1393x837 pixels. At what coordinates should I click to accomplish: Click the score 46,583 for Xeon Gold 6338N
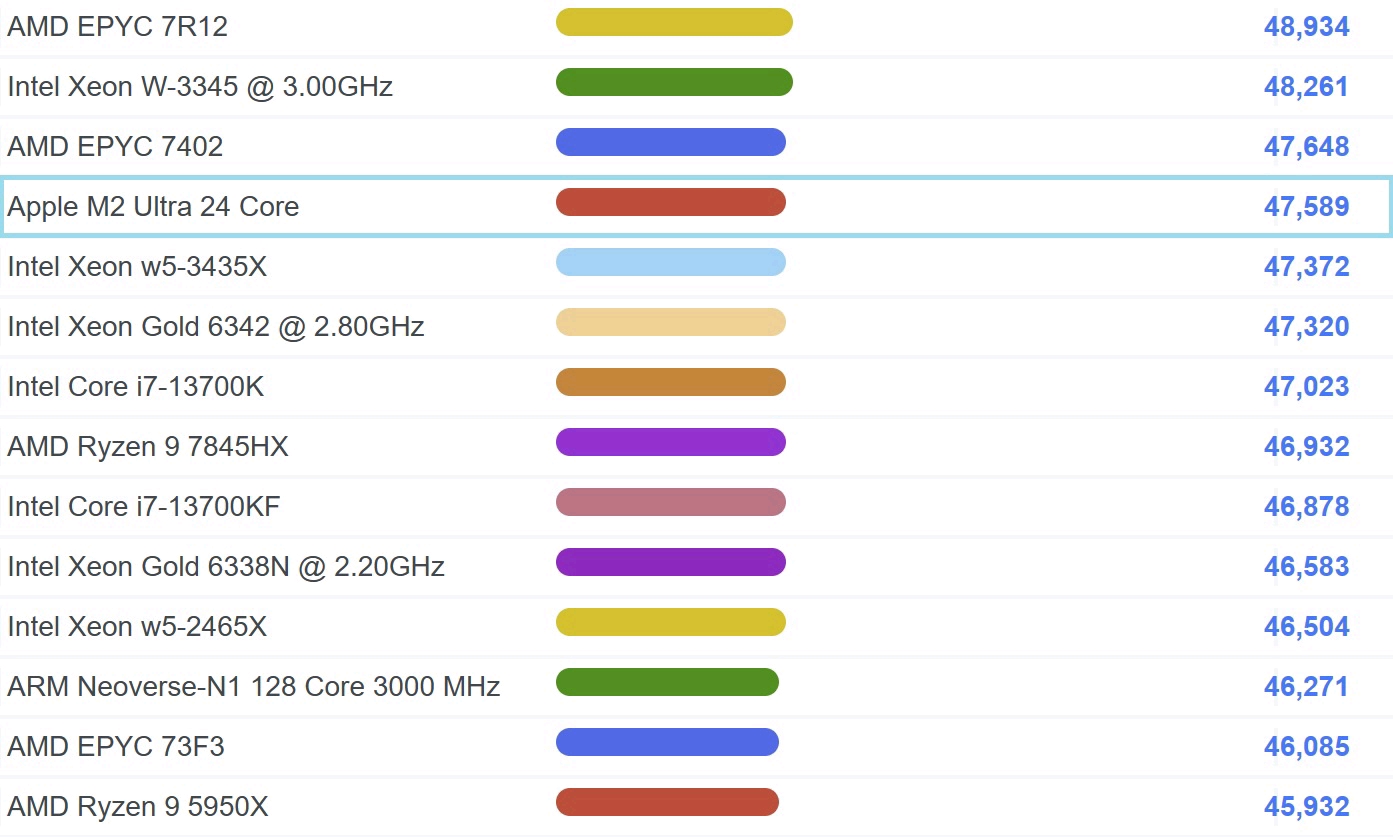pyautogui.click(x=1307, y=567)
